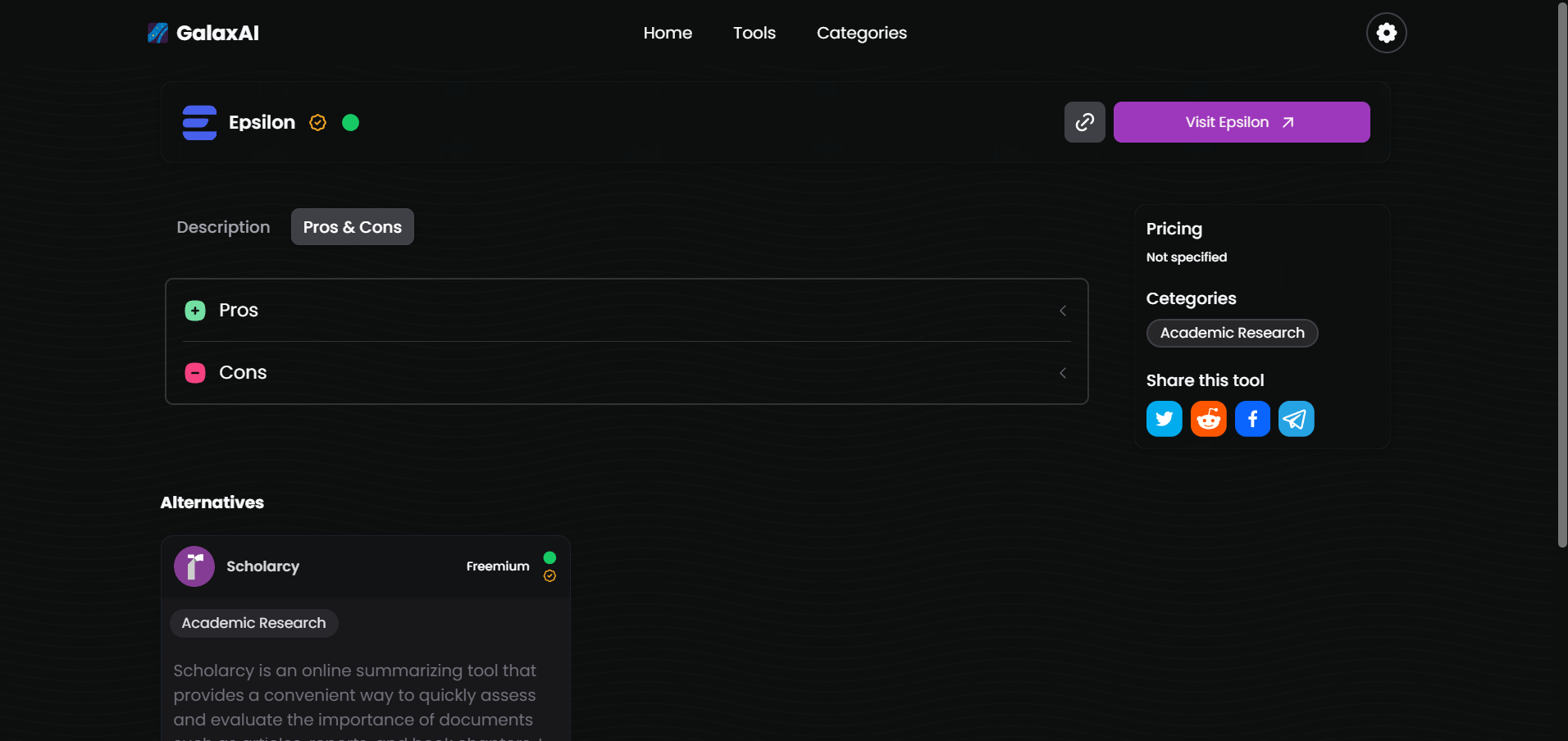1568x741 pixels.
Task: Click the page vertical scrollbar
Action: coord(1561,275)
